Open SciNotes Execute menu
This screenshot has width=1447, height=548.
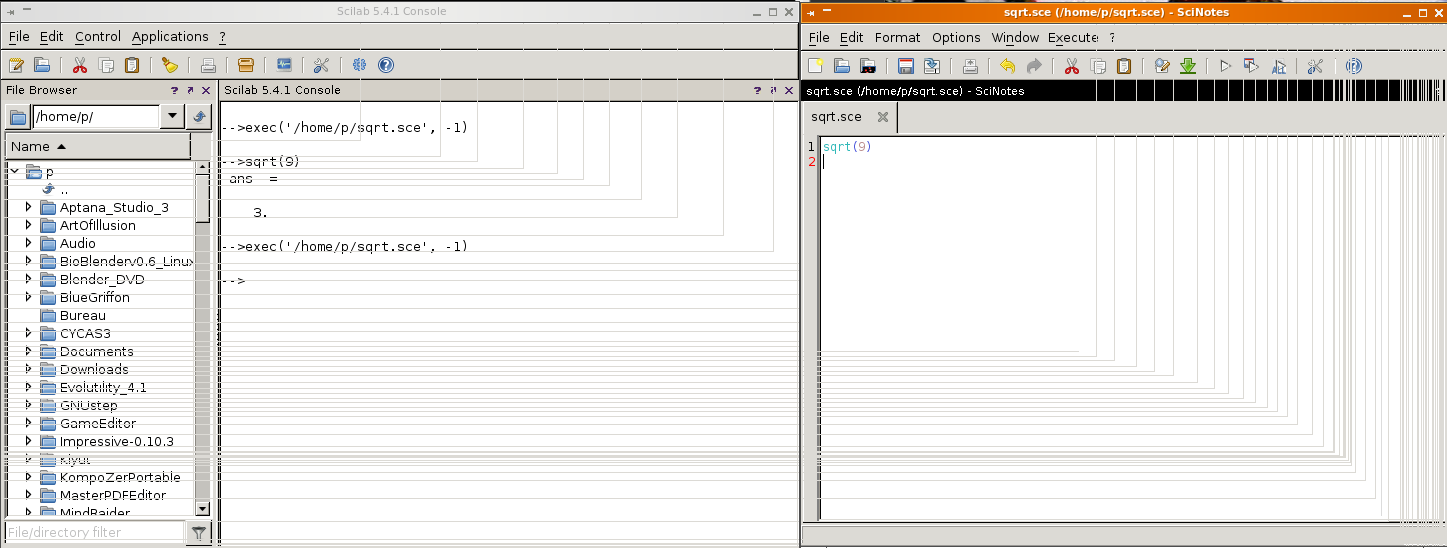[x=1073, y=37]
